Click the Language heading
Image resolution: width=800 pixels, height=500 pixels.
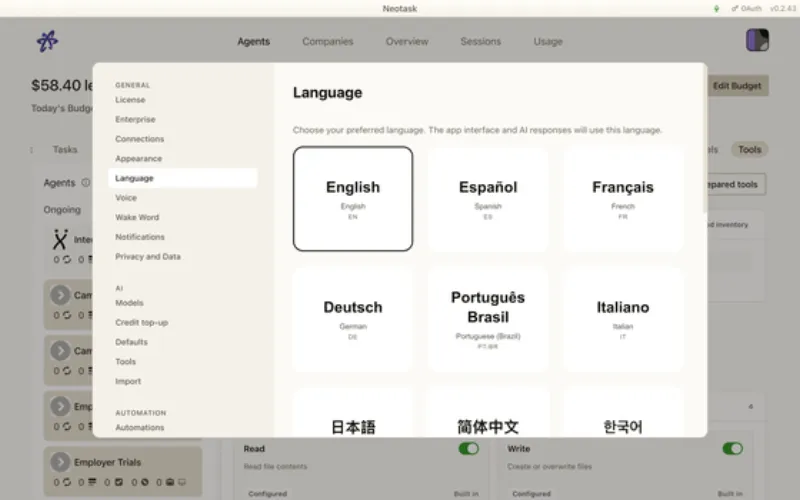tap(328, 93)
